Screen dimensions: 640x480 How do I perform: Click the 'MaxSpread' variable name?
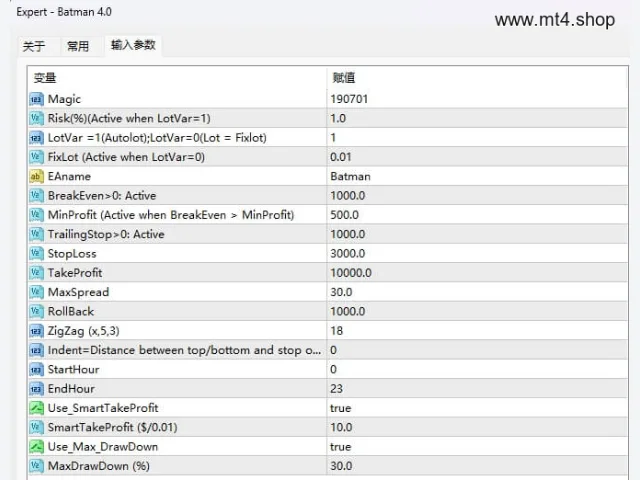[x=78, y=292]
